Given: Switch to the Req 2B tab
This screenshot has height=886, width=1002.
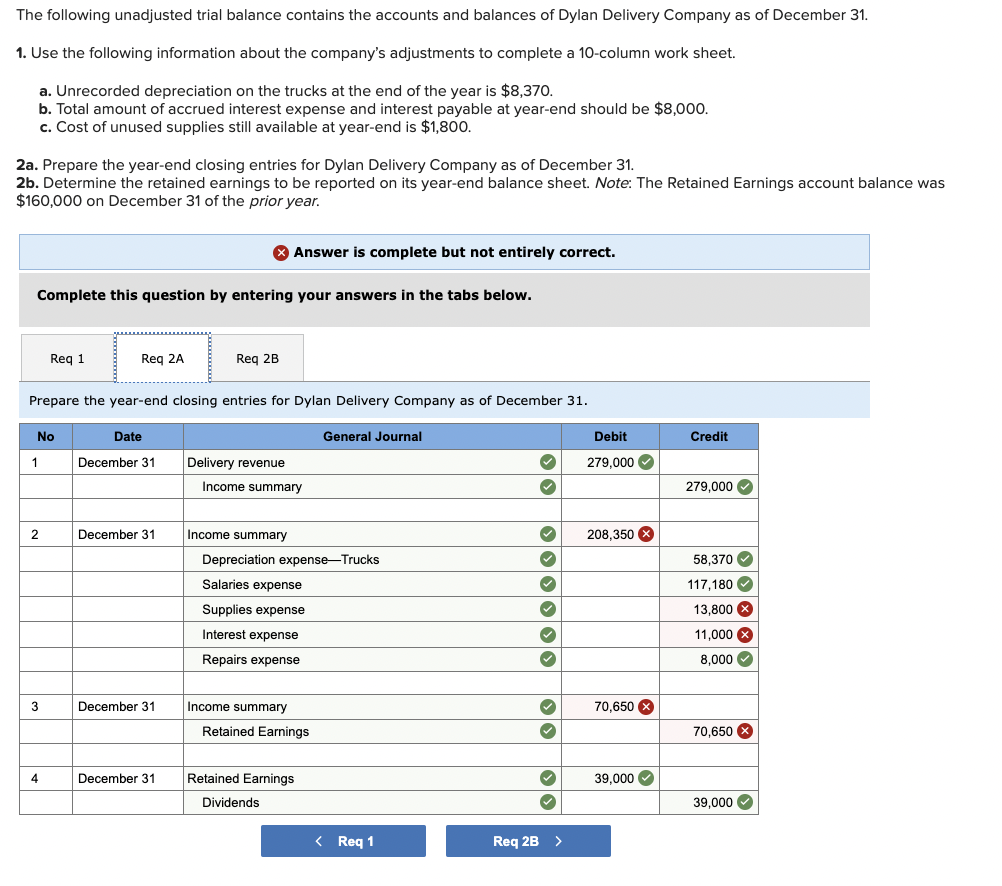Looking at the screenshot, I should click(258, 357).
